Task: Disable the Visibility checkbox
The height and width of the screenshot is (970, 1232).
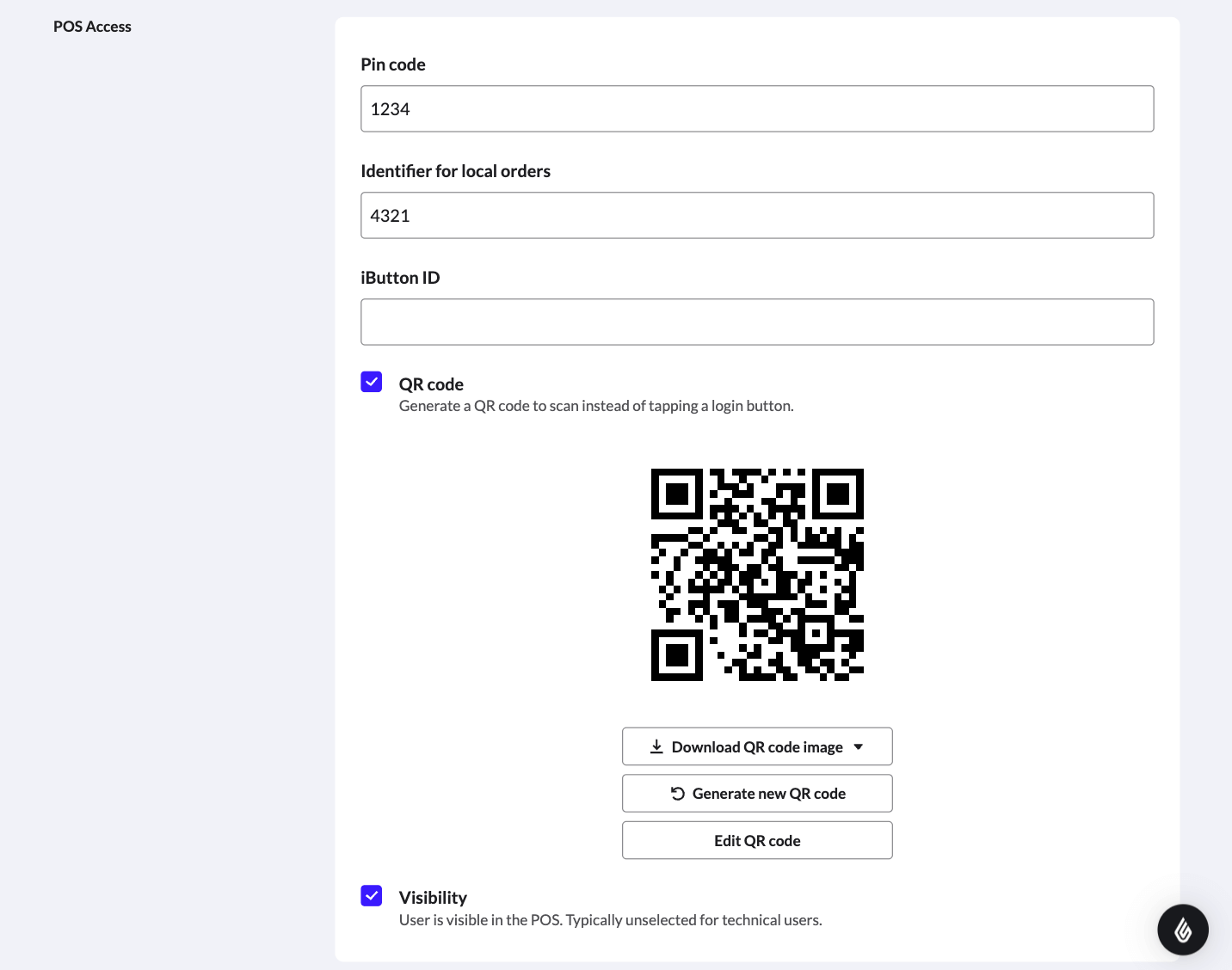Action: (x=371, y=895)
